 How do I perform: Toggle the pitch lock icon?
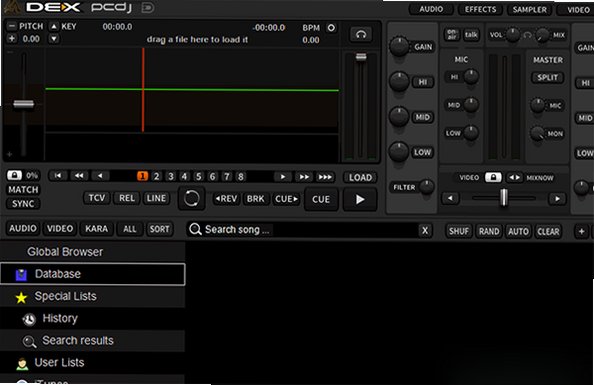[14, 175]
